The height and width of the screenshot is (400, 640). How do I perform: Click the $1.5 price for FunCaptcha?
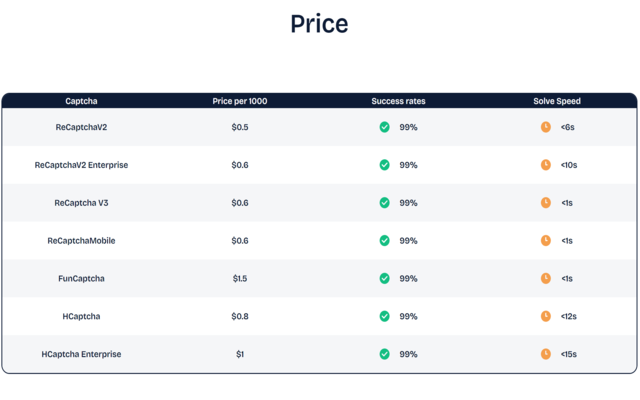pos(240,278)
